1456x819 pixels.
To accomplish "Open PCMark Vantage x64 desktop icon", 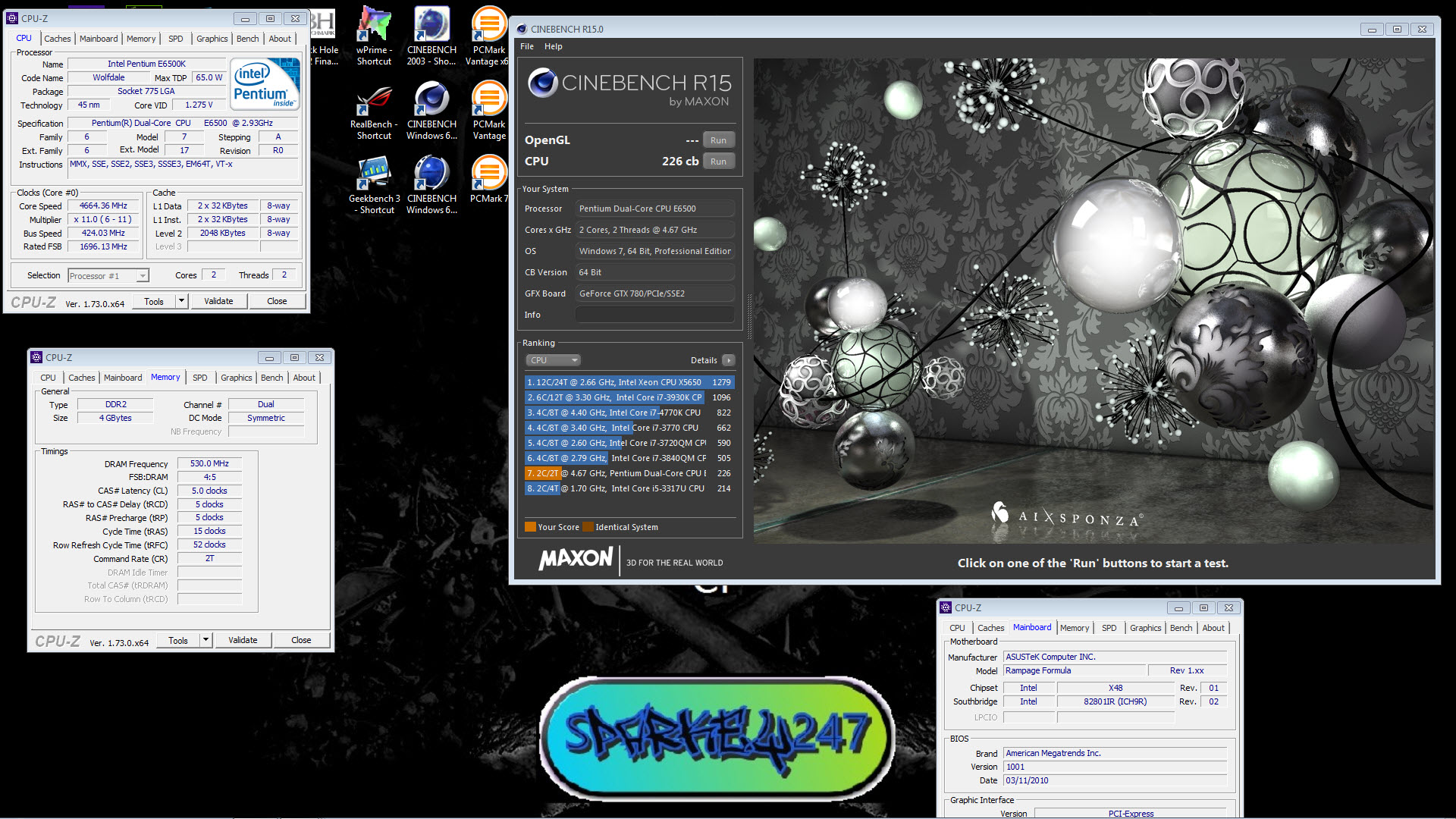I will (x=488, y=36).
